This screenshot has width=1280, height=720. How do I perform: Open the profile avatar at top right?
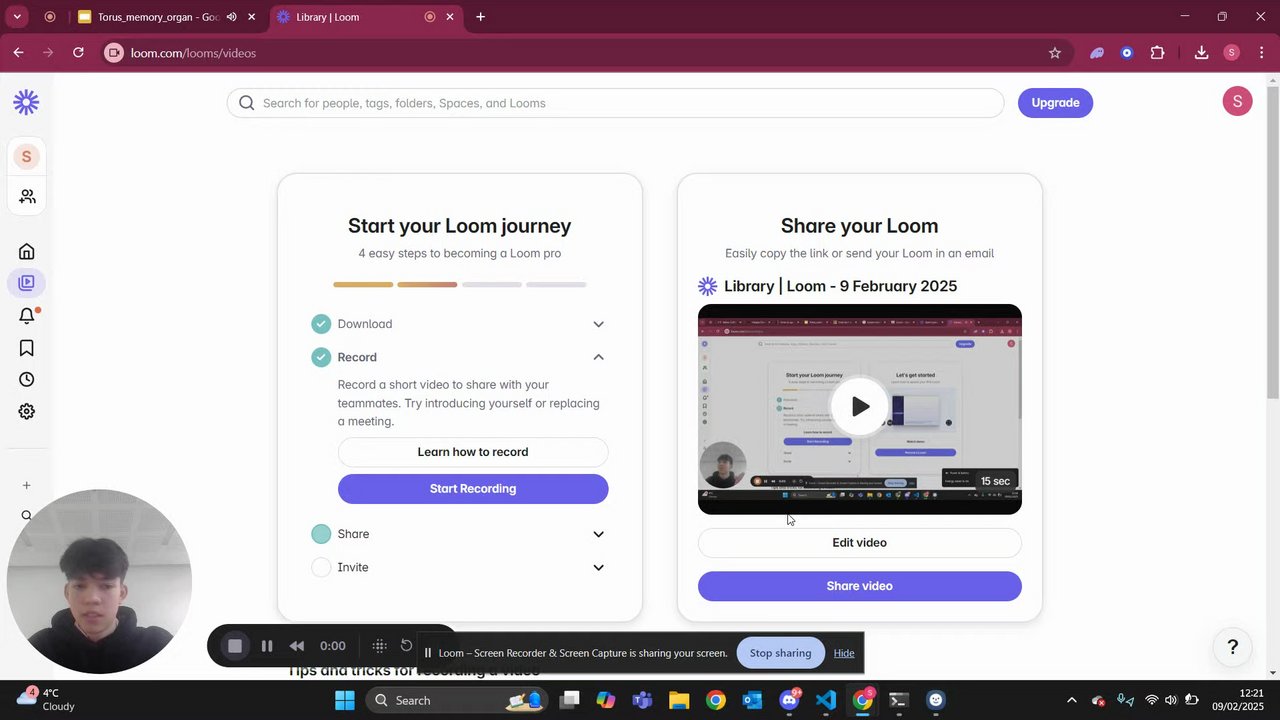tap(1237, 101)
